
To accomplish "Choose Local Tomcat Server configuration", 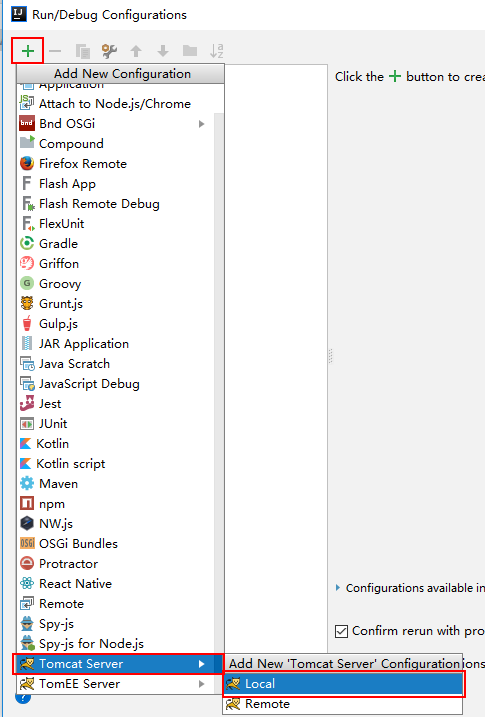I will coord(343,684).
